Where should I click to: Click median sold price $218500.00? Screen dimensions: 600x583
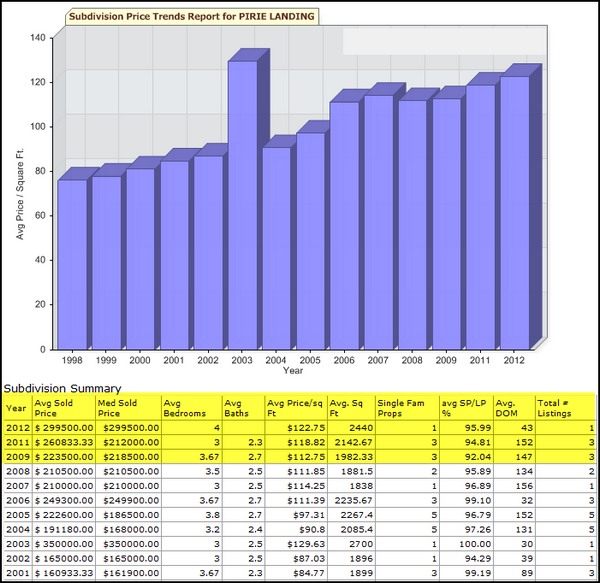point(131,457)
